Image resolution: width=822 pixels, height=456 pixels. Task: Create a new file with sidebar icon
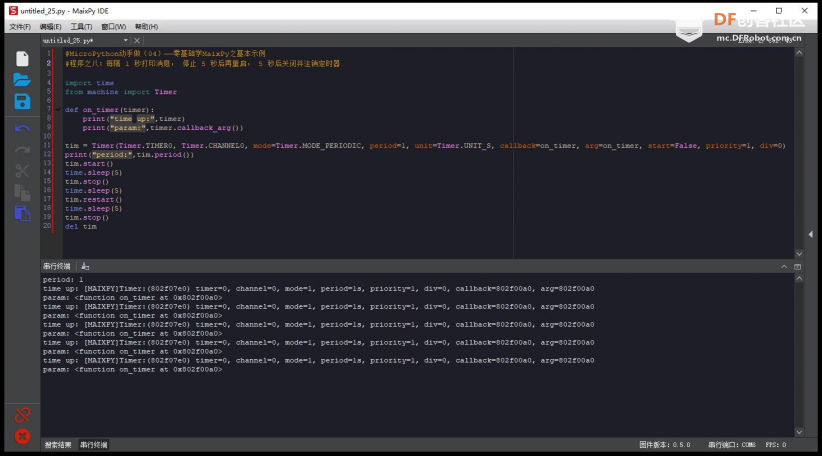22,59
